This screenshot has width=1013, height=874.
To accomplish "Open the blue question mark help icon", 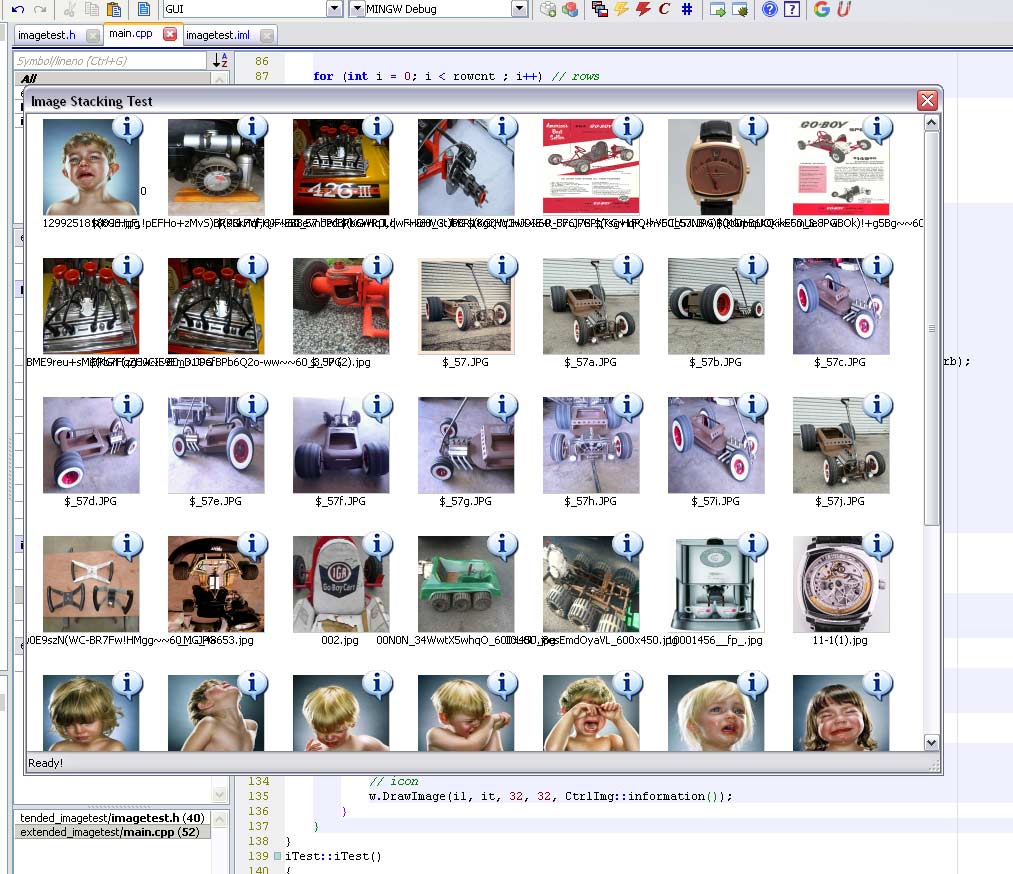I will (x=769, y=9).
